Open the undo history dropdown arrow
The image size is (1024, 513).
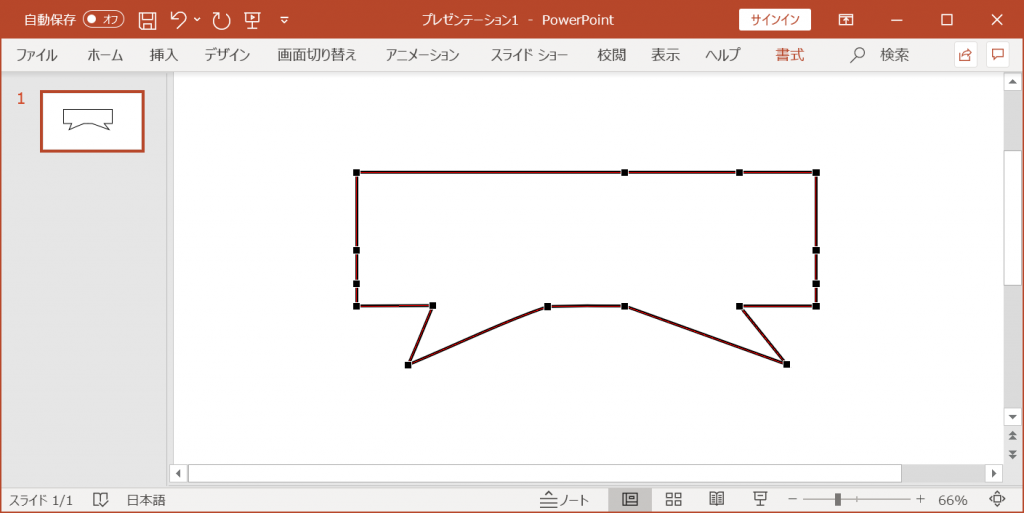pos(197,20)
